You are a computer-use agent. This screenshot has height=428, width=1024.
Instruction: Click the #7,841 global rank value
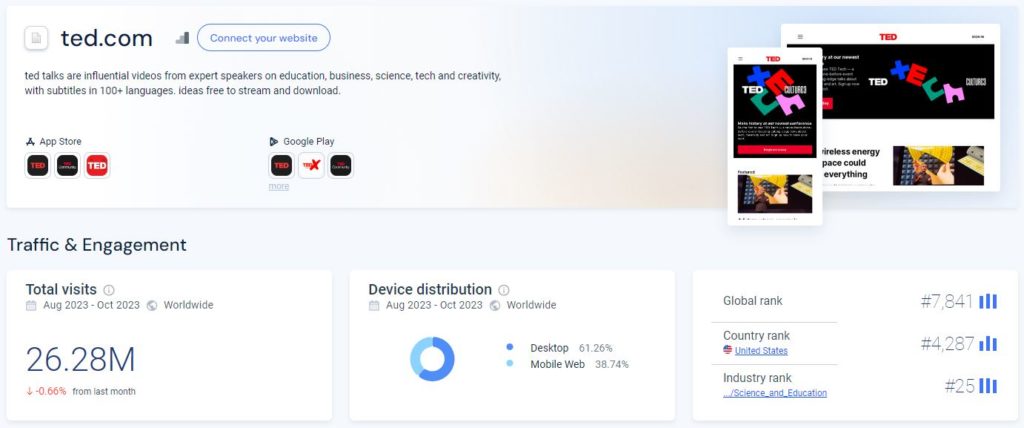[947, 301]
